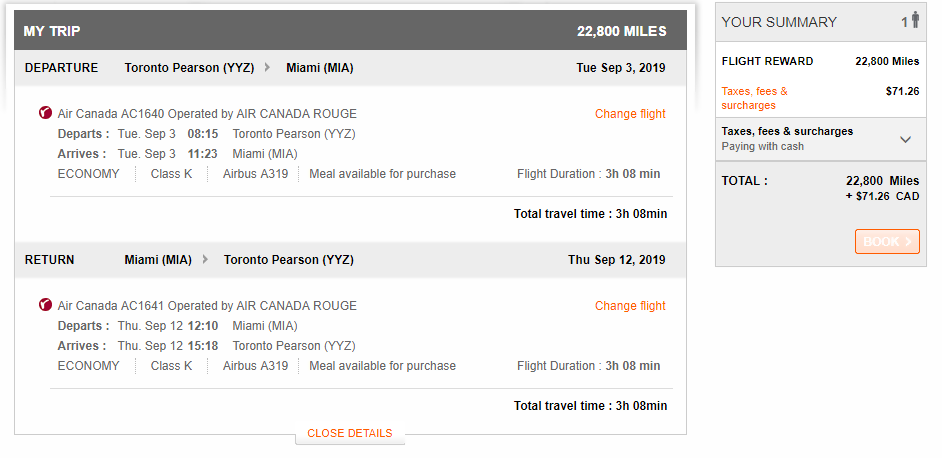This screenshot has width=942, height=458.
Task: Change the departure flight AC1640
Action: (630, 114)
